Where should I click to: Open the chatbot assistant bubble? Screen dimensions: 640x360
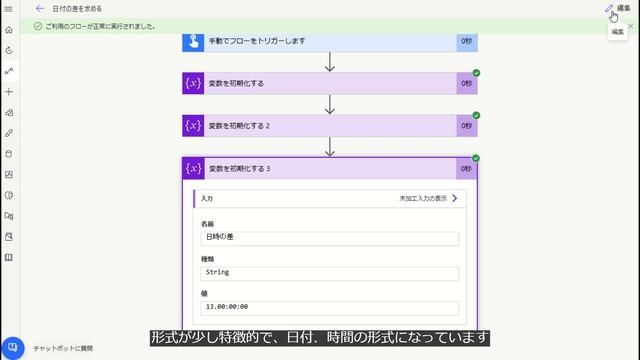click(13, 348)
